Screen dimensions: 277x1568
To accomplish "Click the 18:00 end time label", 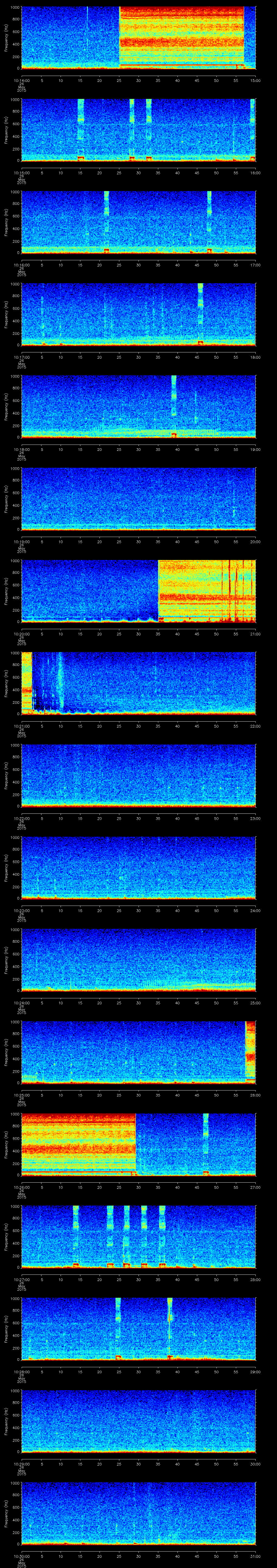I will tap(255, 357).
